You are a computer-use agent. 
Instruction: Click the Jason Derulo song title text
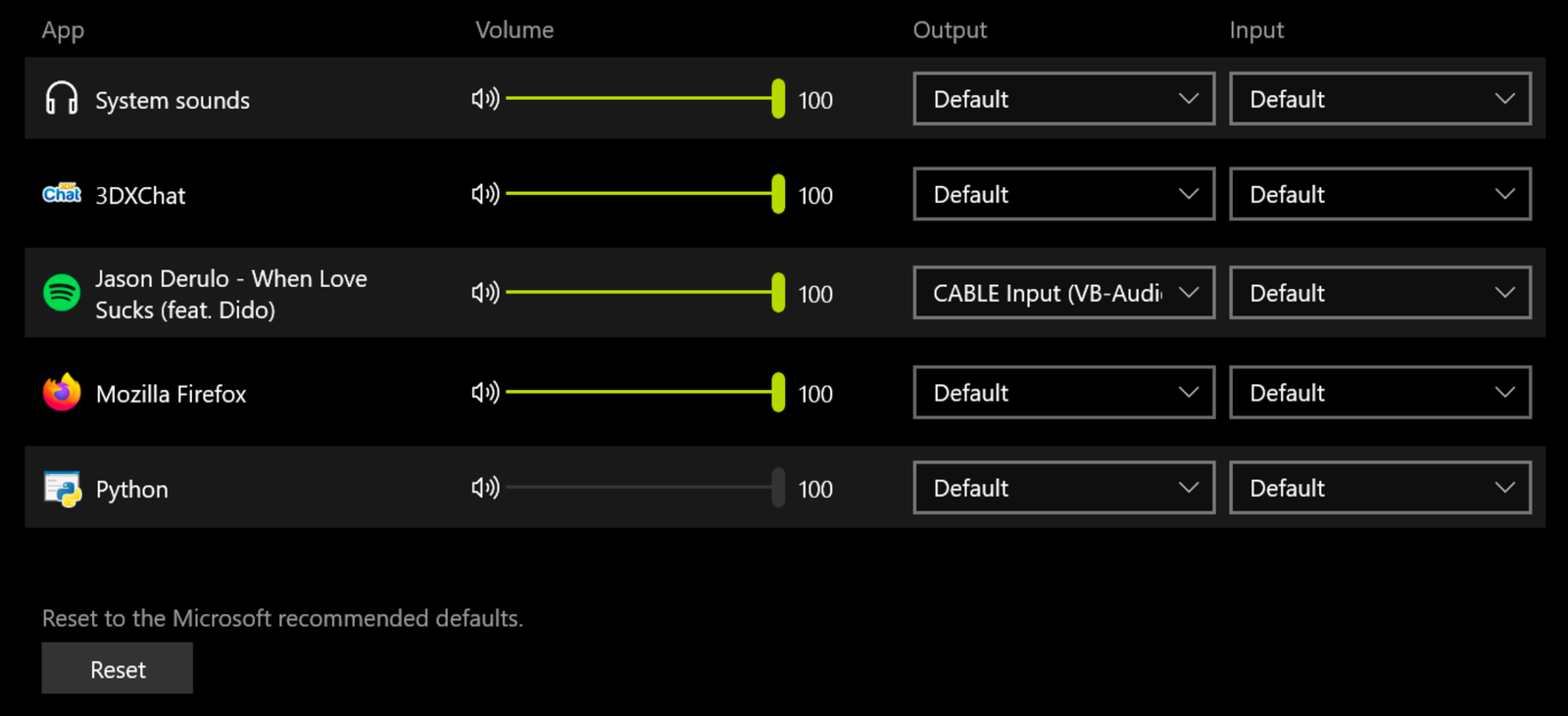tap(230, 294)
